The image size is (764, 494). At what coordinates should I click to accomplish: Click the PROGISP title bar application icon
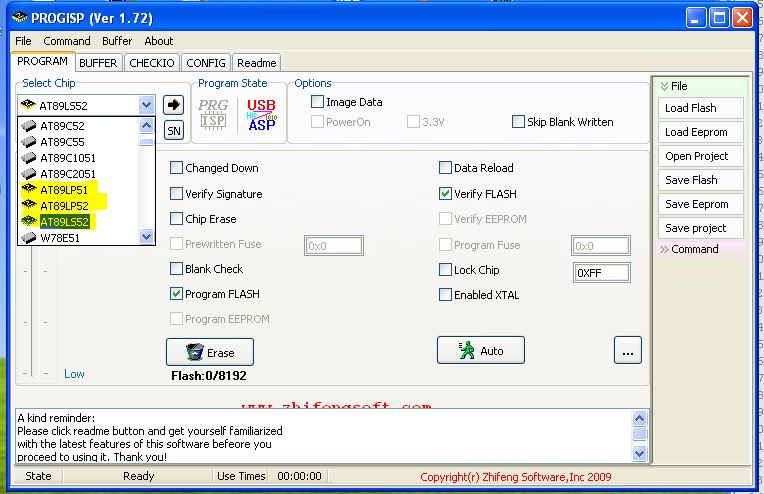(x=20, y=18)
